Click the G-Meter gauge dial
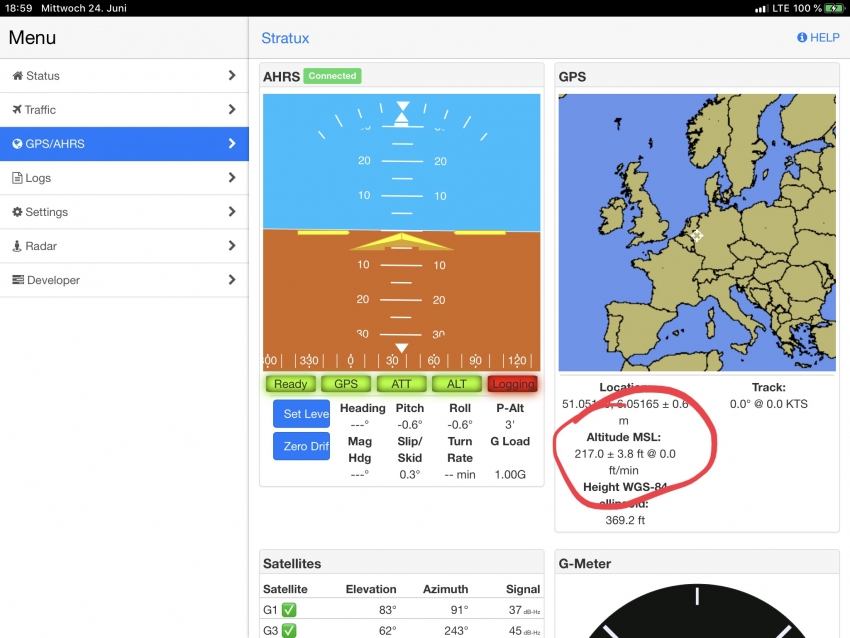Image resolution: width=850 pixels, height=638 pixels. pos(697,611)
